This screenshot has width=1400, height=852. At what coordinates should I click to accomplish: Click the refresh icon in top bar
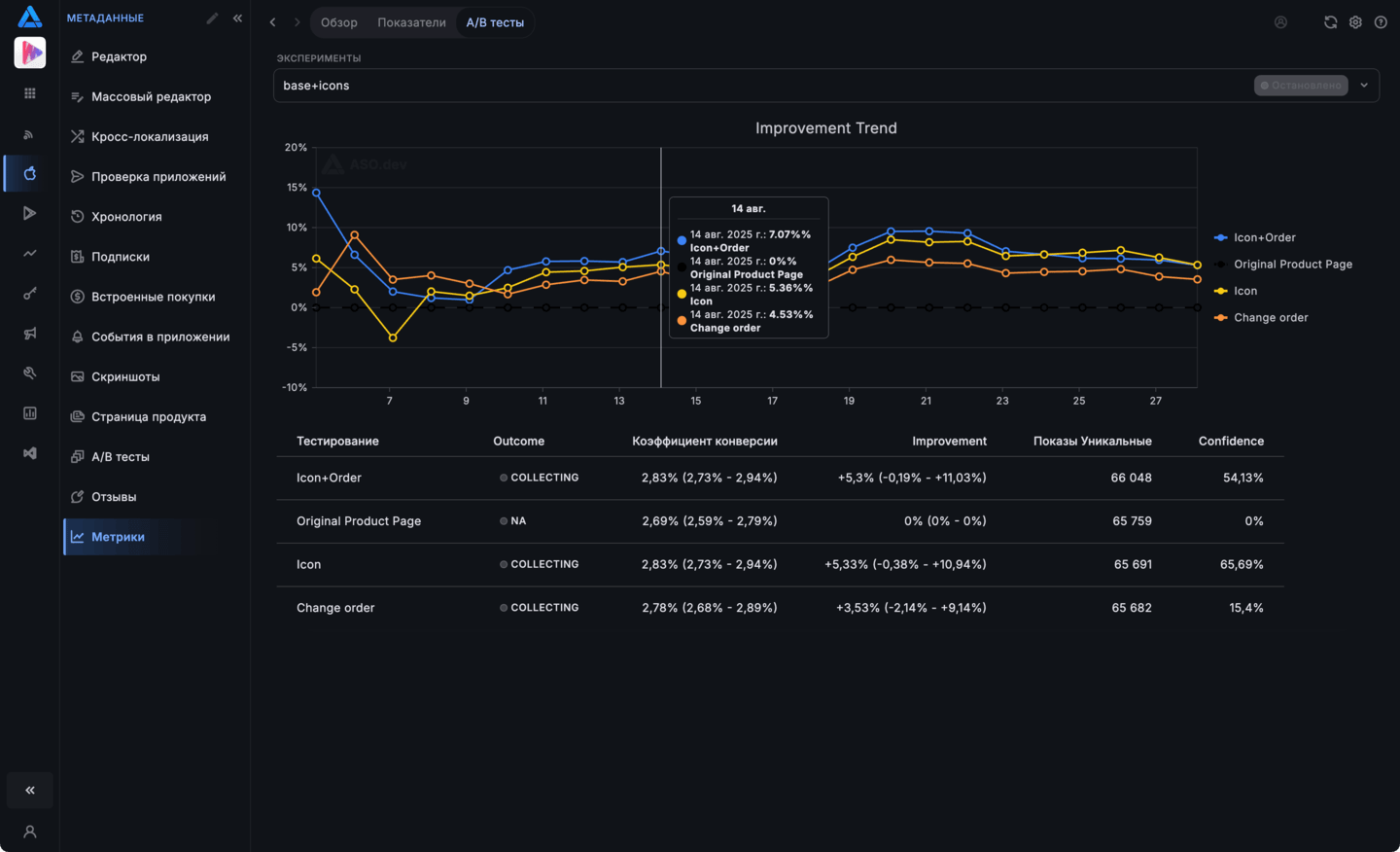(1330, 22)
